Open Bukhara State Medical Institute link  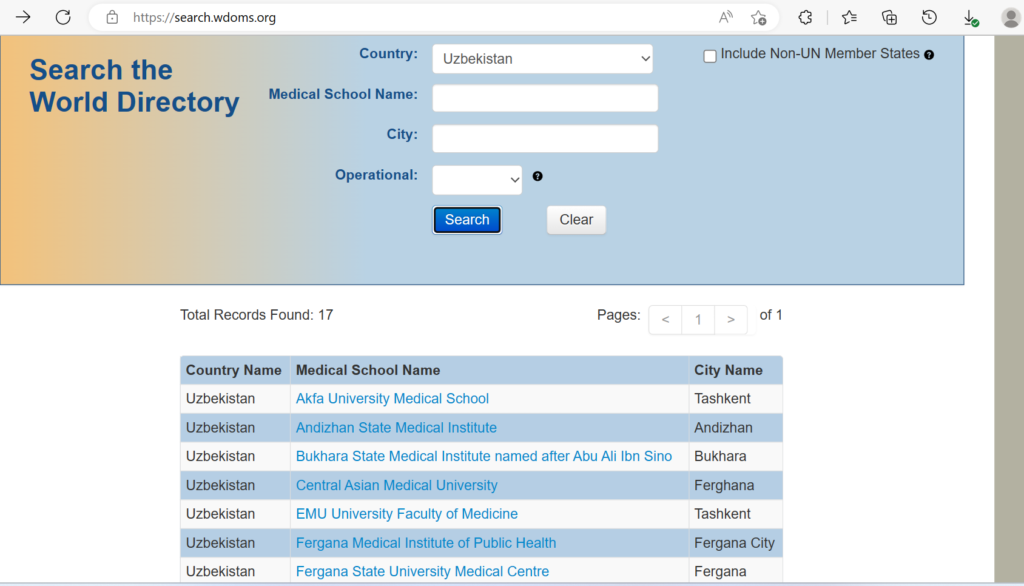pyautogui.click(x=483, y=457)
